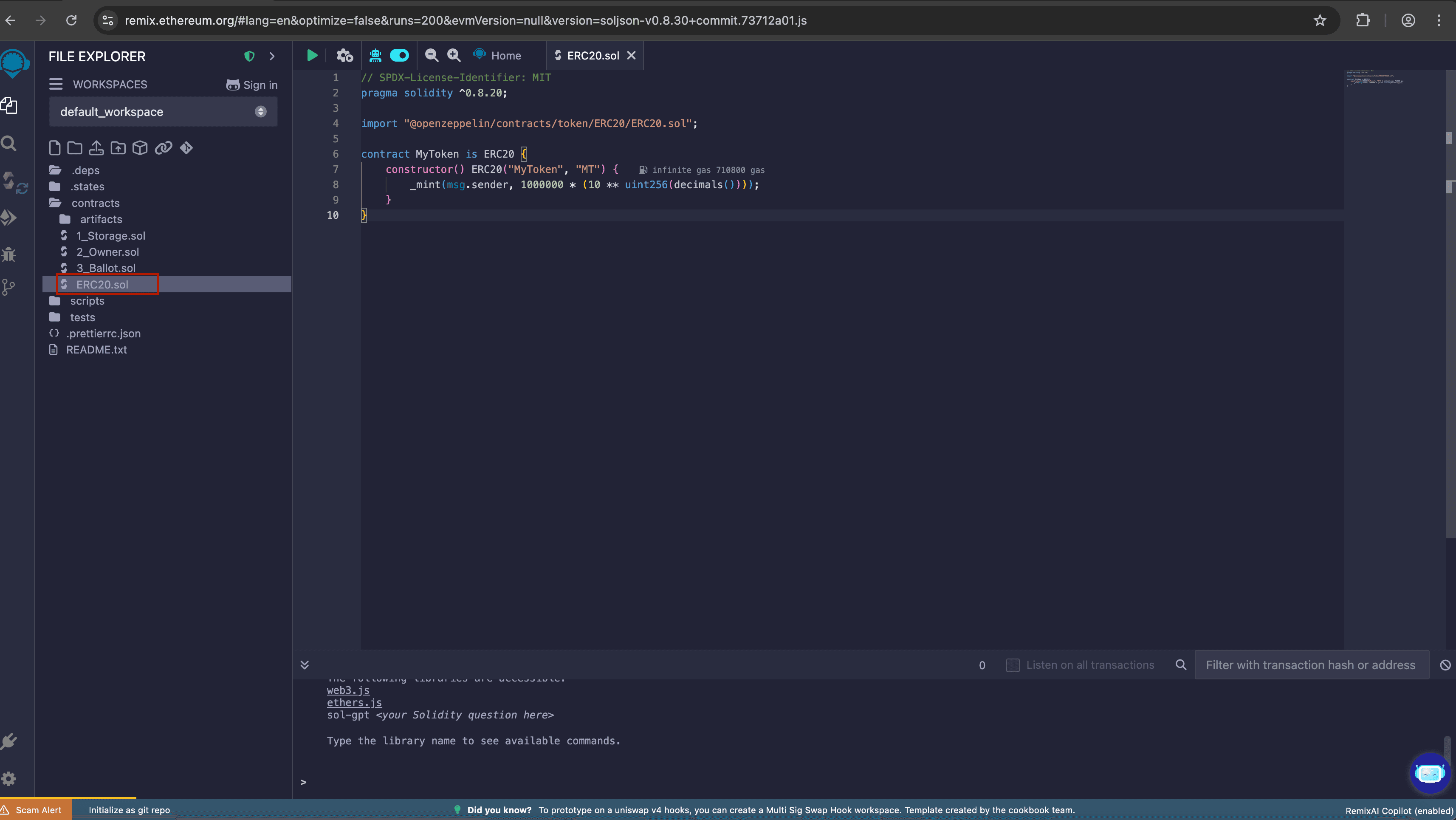Open the Git source control sidebar icon

tap(8, 287)
